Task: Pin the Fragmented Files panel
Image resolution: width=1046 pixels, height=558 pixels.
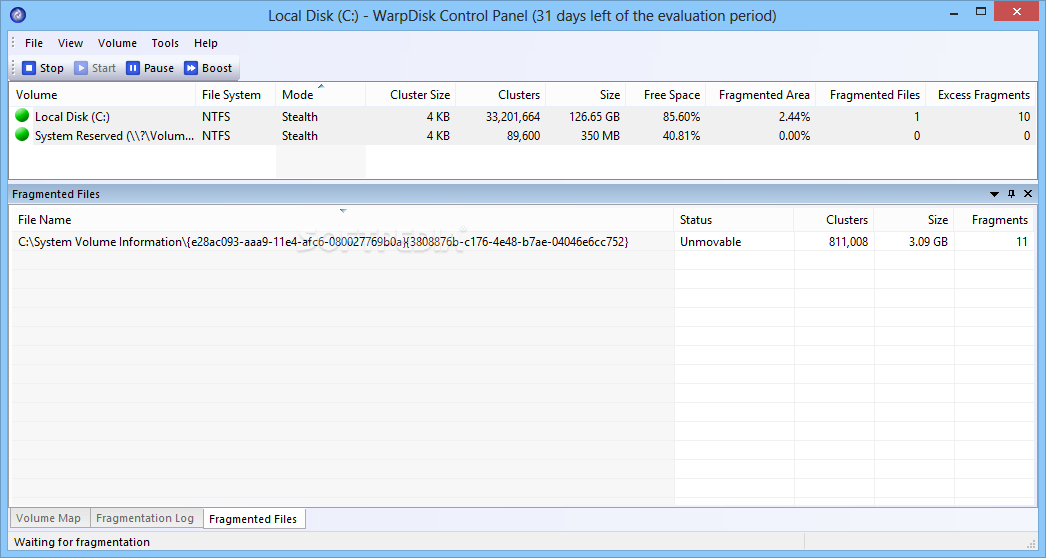Action: tap(1011, 194)
